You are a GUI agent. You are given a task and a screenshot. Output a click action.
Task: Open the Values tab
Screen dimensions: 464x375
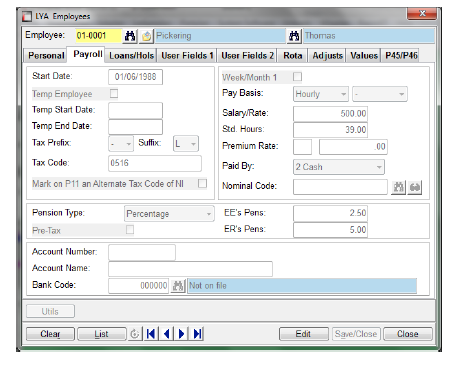(x=364, y=56)
